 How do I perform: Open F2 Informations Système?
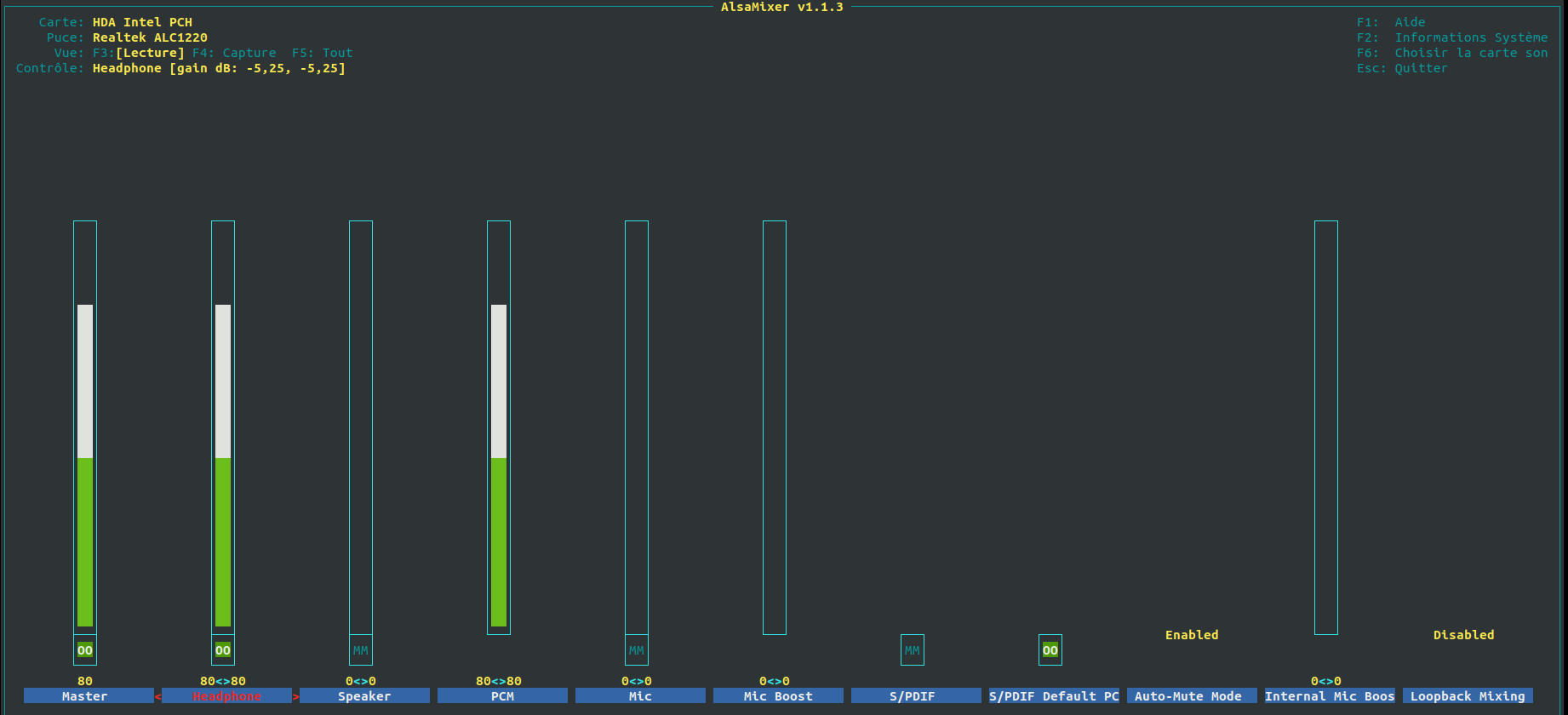1452,37
